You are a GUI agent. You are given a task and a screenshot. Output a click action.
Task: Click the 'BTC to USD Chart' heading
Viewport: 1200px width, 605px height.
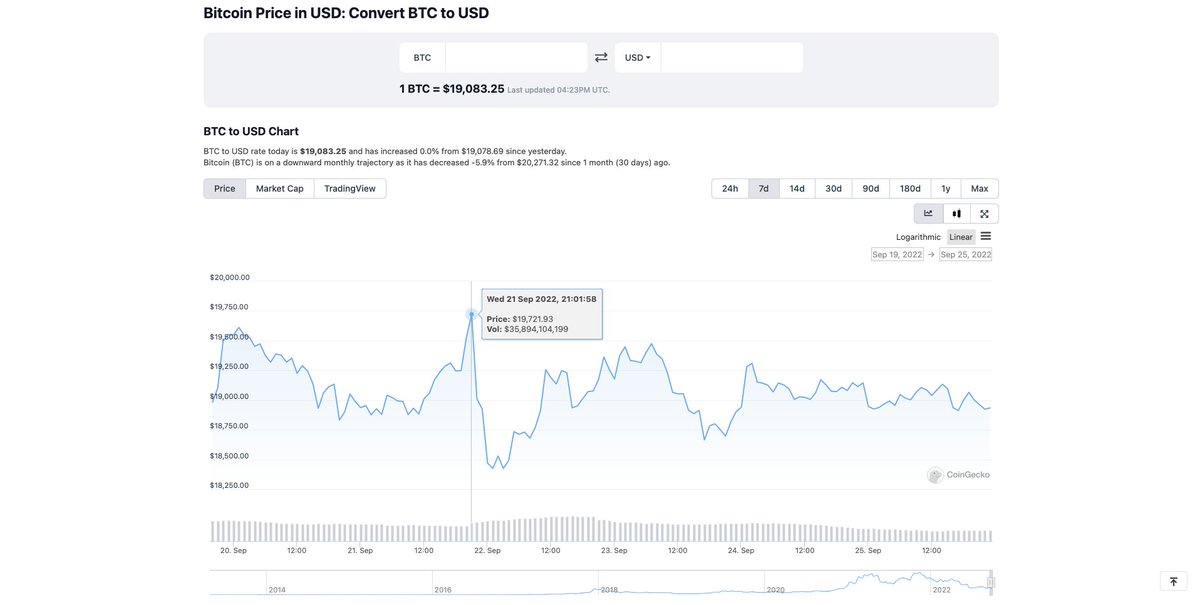click(251, 131)
